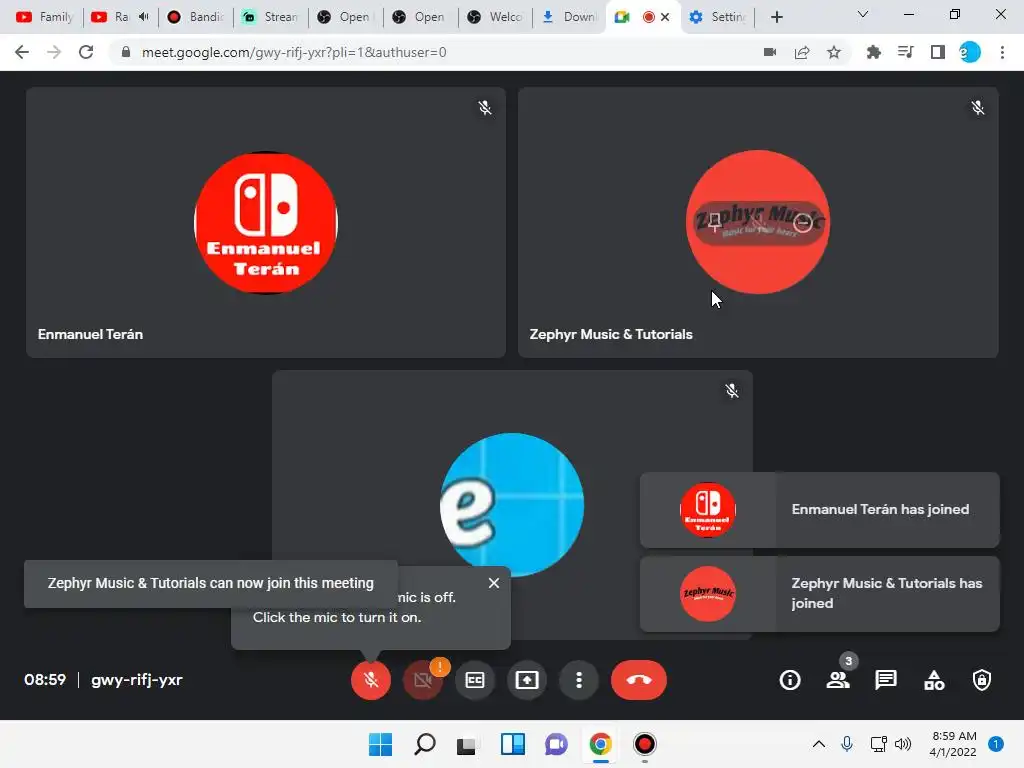Screen dimensions: 1024x768
Task: Open Chrome three-dot menu
Action: coord(1002,52)
